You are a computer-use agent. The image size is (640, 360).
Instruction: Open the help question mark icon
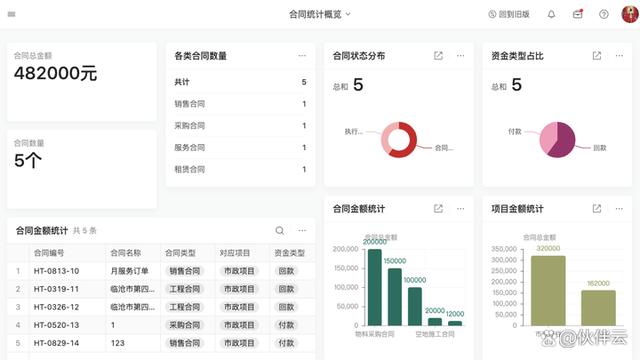[x=604, y=14]
